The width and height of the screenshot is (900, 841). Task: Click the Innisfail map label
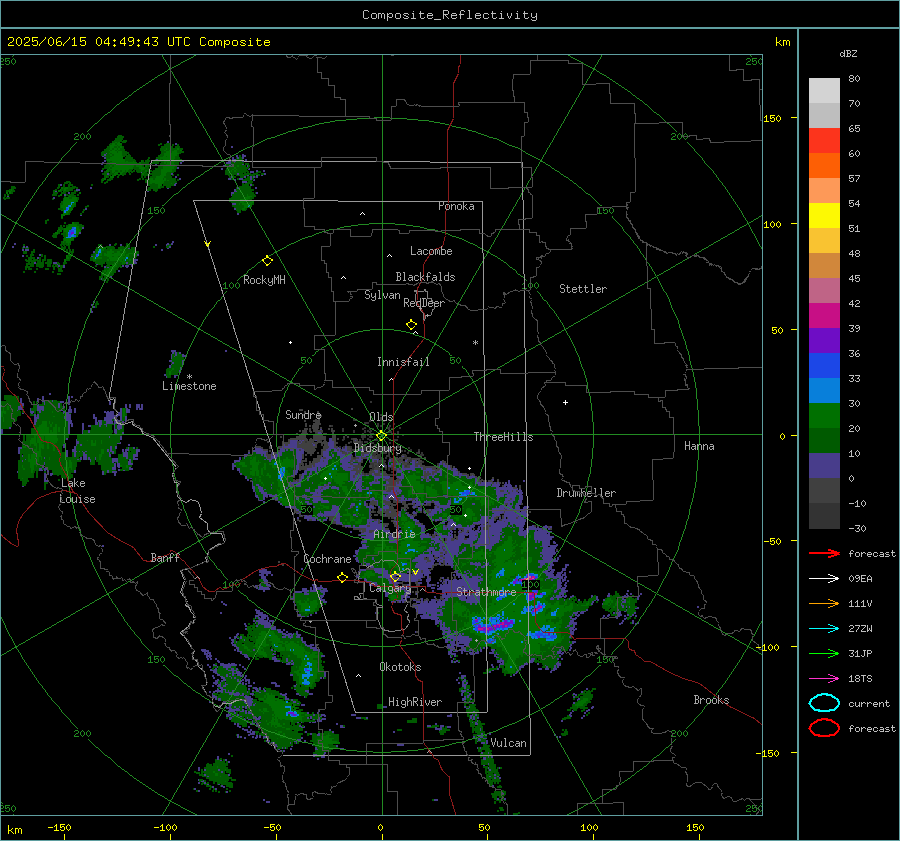[x=403, y=362]
